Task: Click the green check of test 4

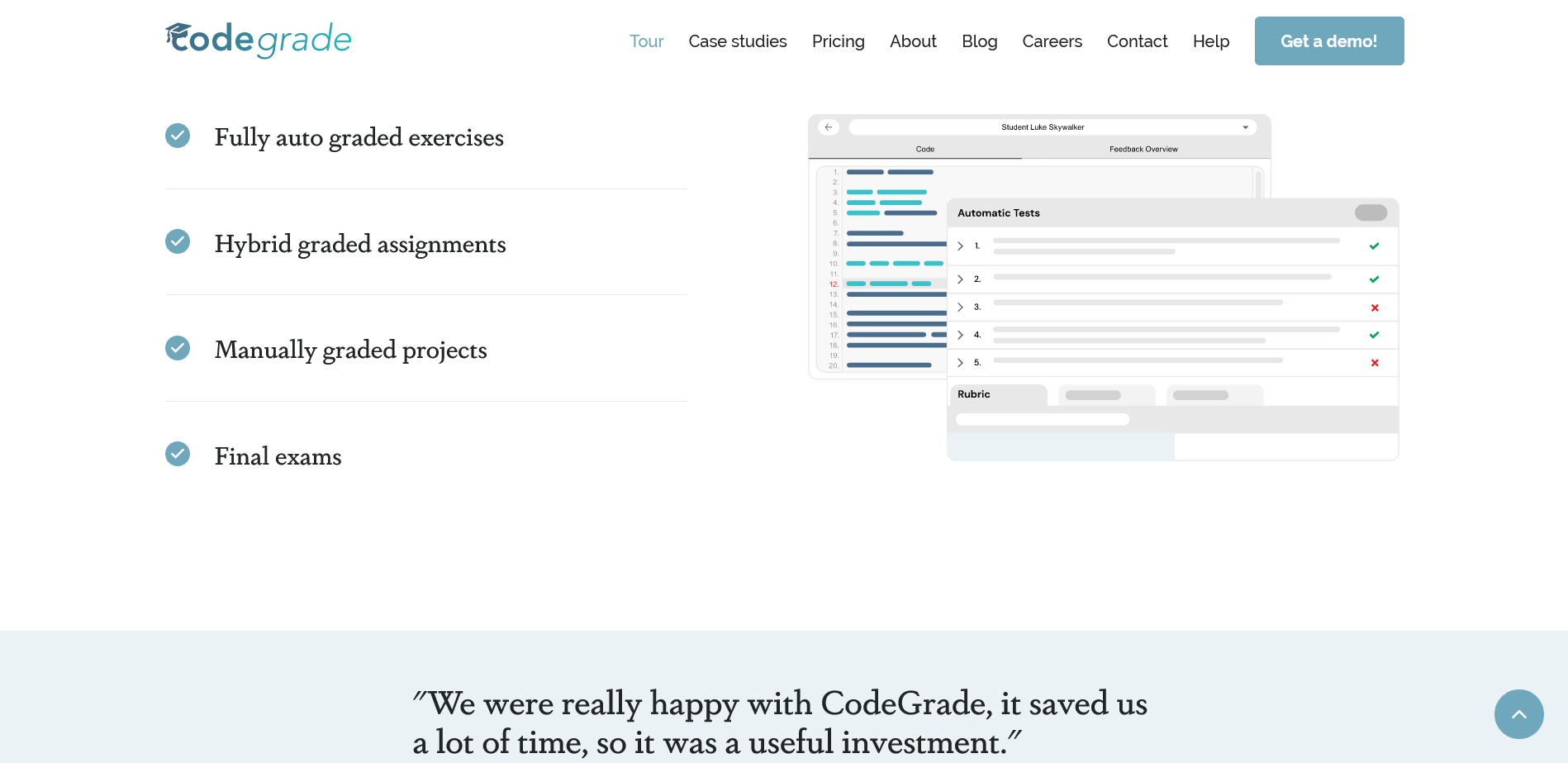Action: pyautogui.click(x=1375, y=335)
